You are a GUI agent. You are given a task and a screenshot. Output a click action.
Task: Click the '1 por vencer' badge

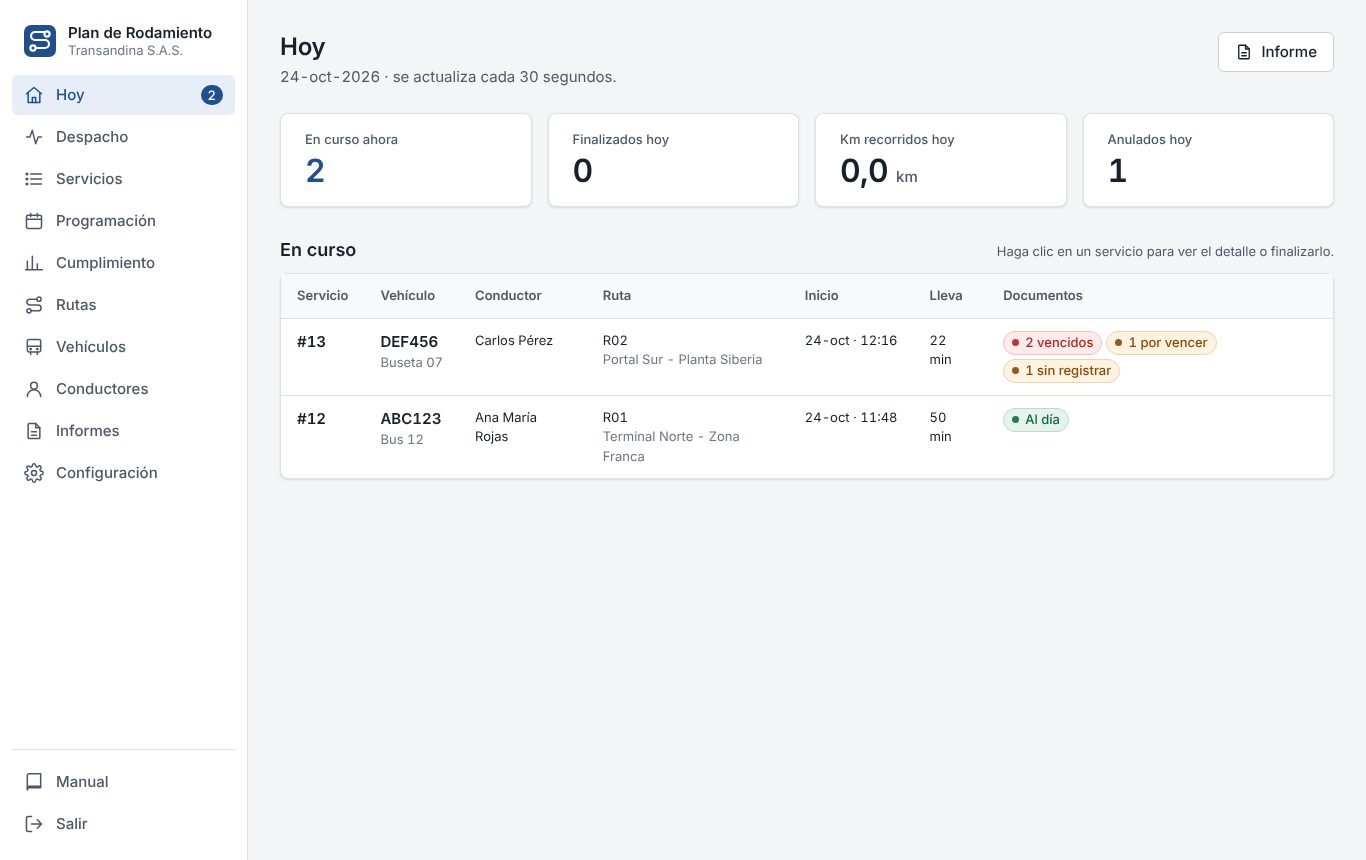pyautogui.click(x=1161, y=343)
